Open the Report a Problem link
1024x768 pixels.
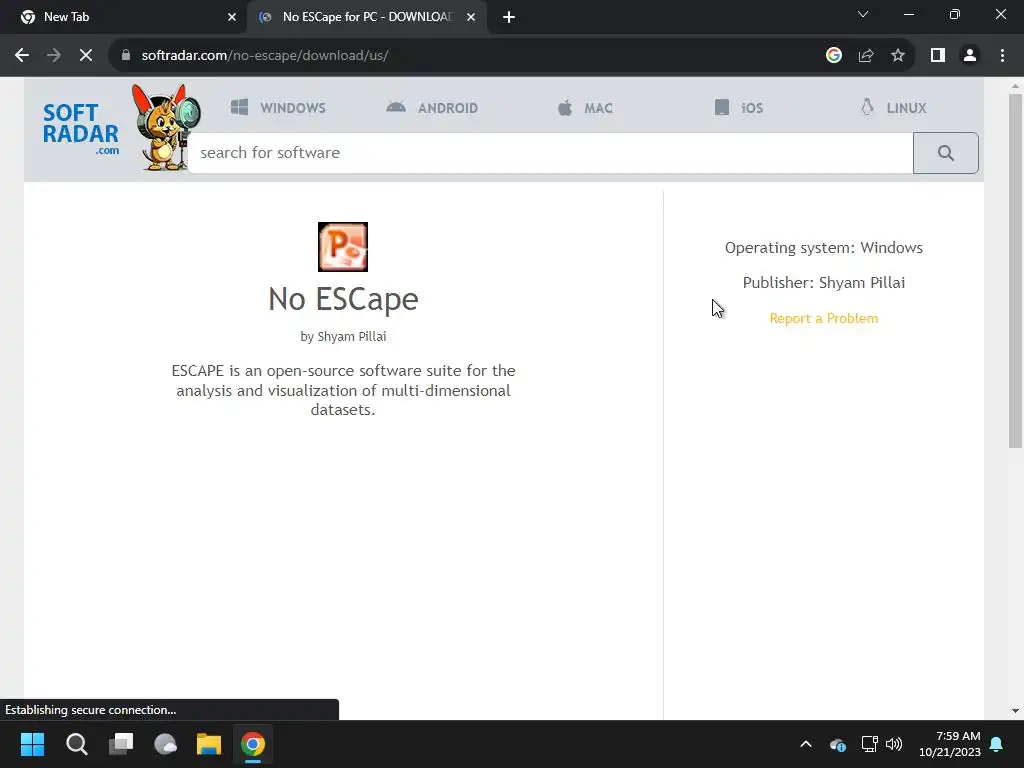824,318
